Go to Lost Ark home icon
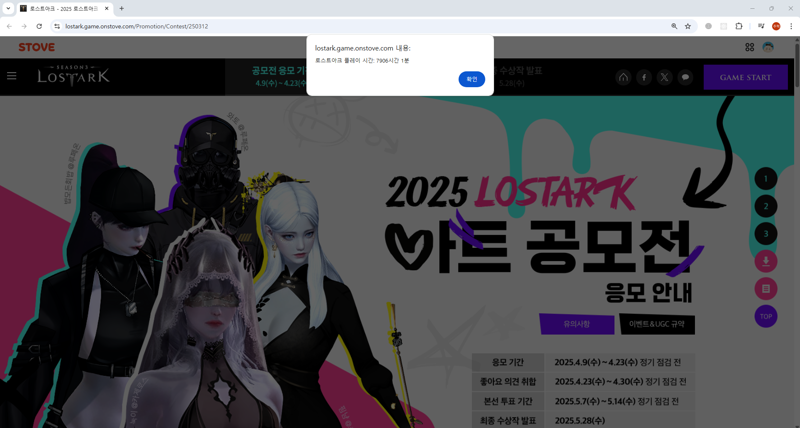The width and height of the screenshot is (800, 428). pyautogui.click(x=623, y=78)
